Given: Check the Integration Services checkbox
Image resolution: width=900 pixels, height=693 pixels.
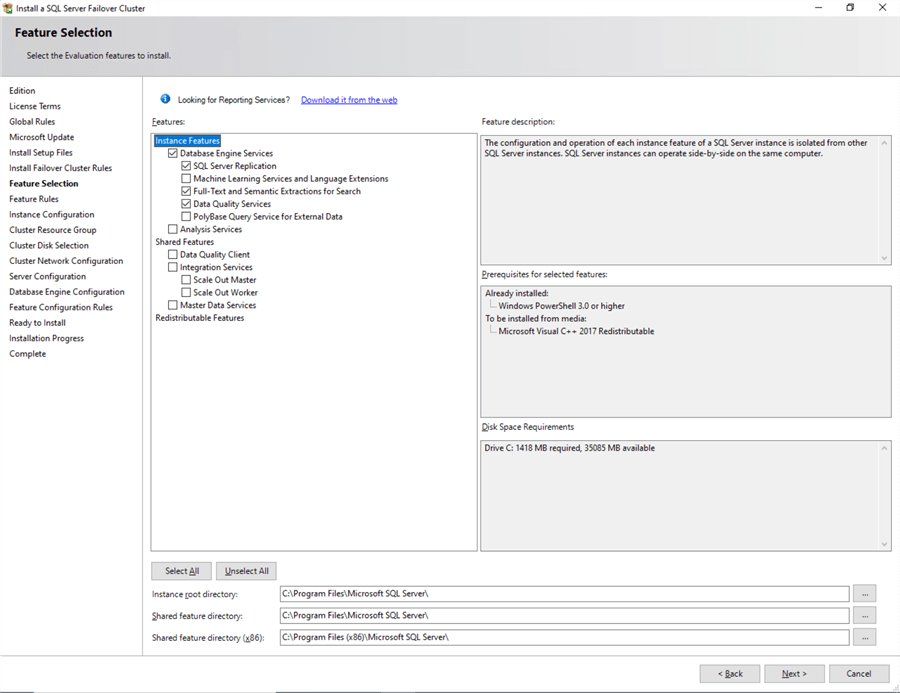Looking at the screenshot, I should (x=173, y=268).
